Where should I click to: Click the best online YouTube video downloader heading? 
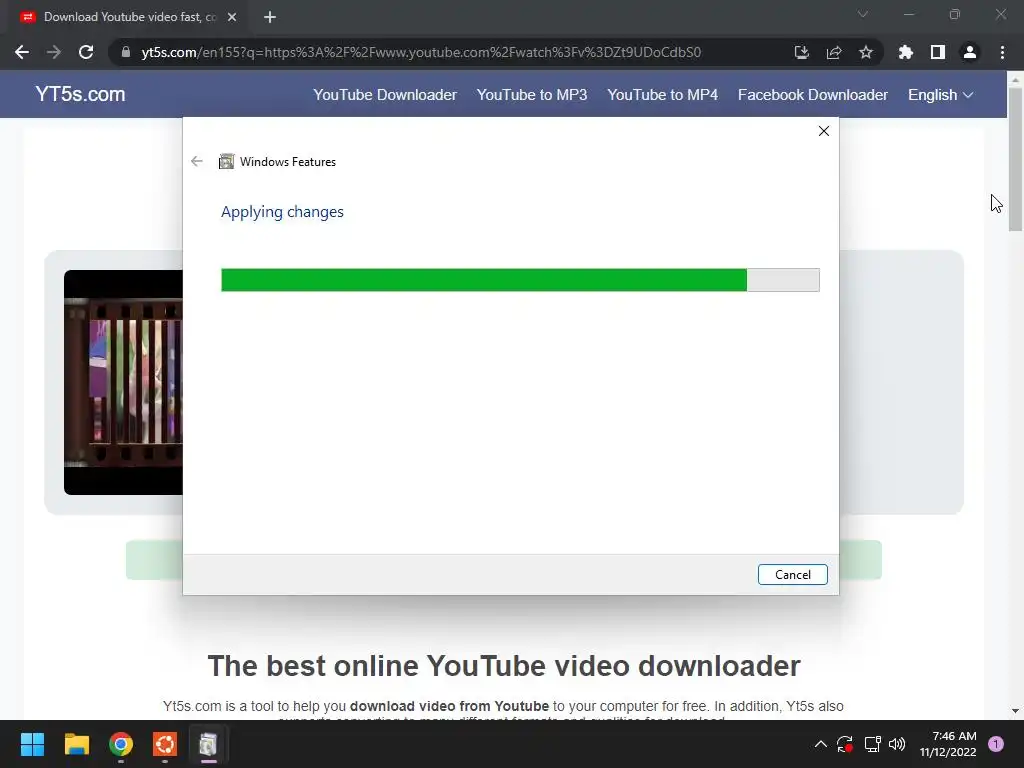pyautogui.click(x=504, y=666)
